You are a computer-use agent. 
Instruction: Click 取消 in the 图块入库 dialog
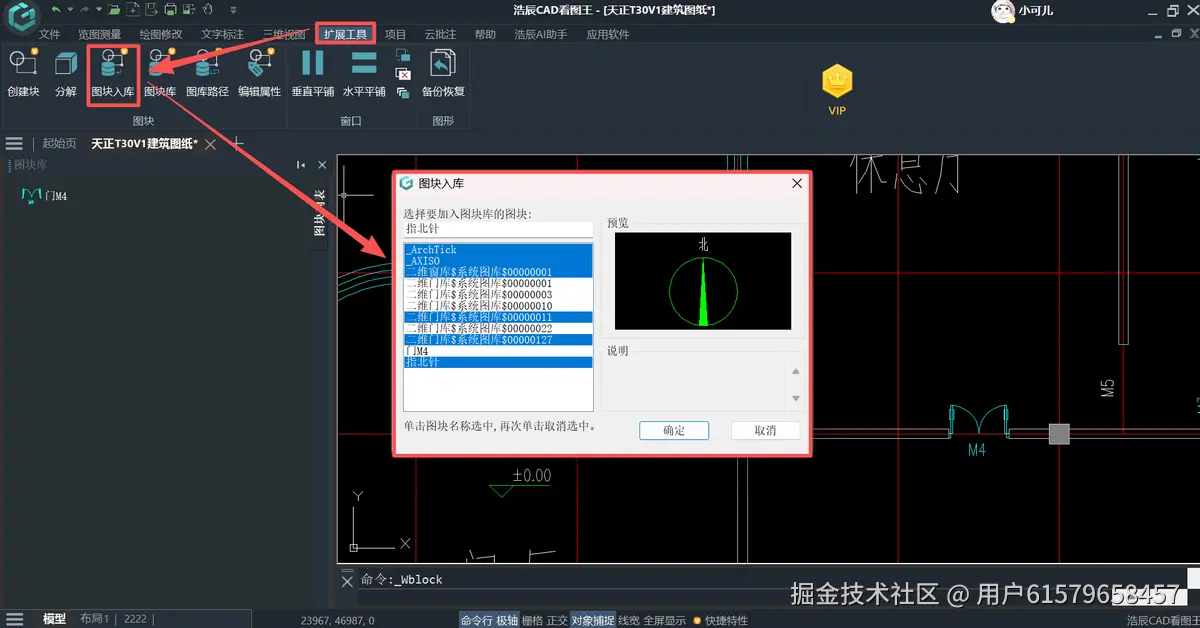point(765,430)
